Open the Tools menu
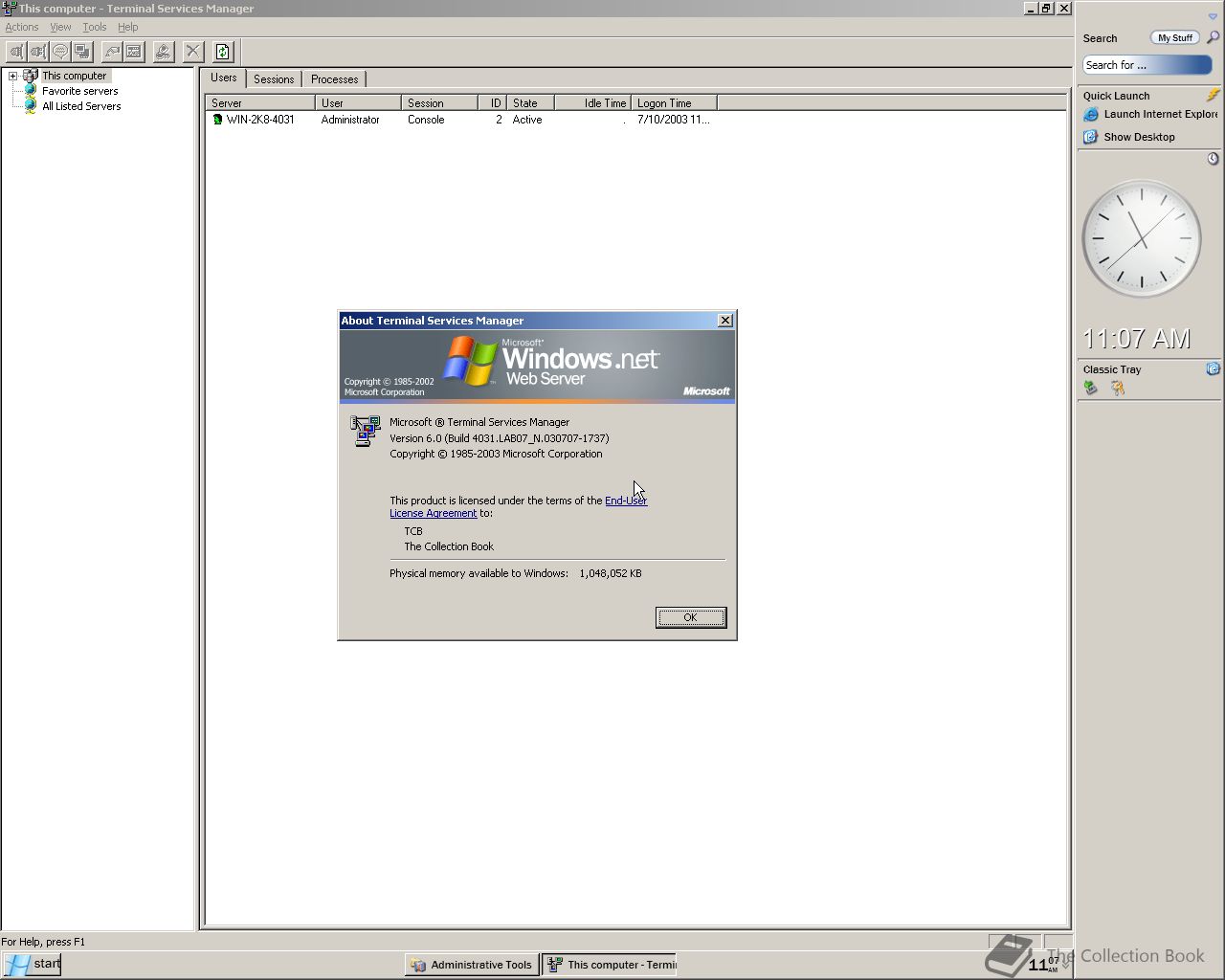 pyautogui.click(x=95, y=27)
